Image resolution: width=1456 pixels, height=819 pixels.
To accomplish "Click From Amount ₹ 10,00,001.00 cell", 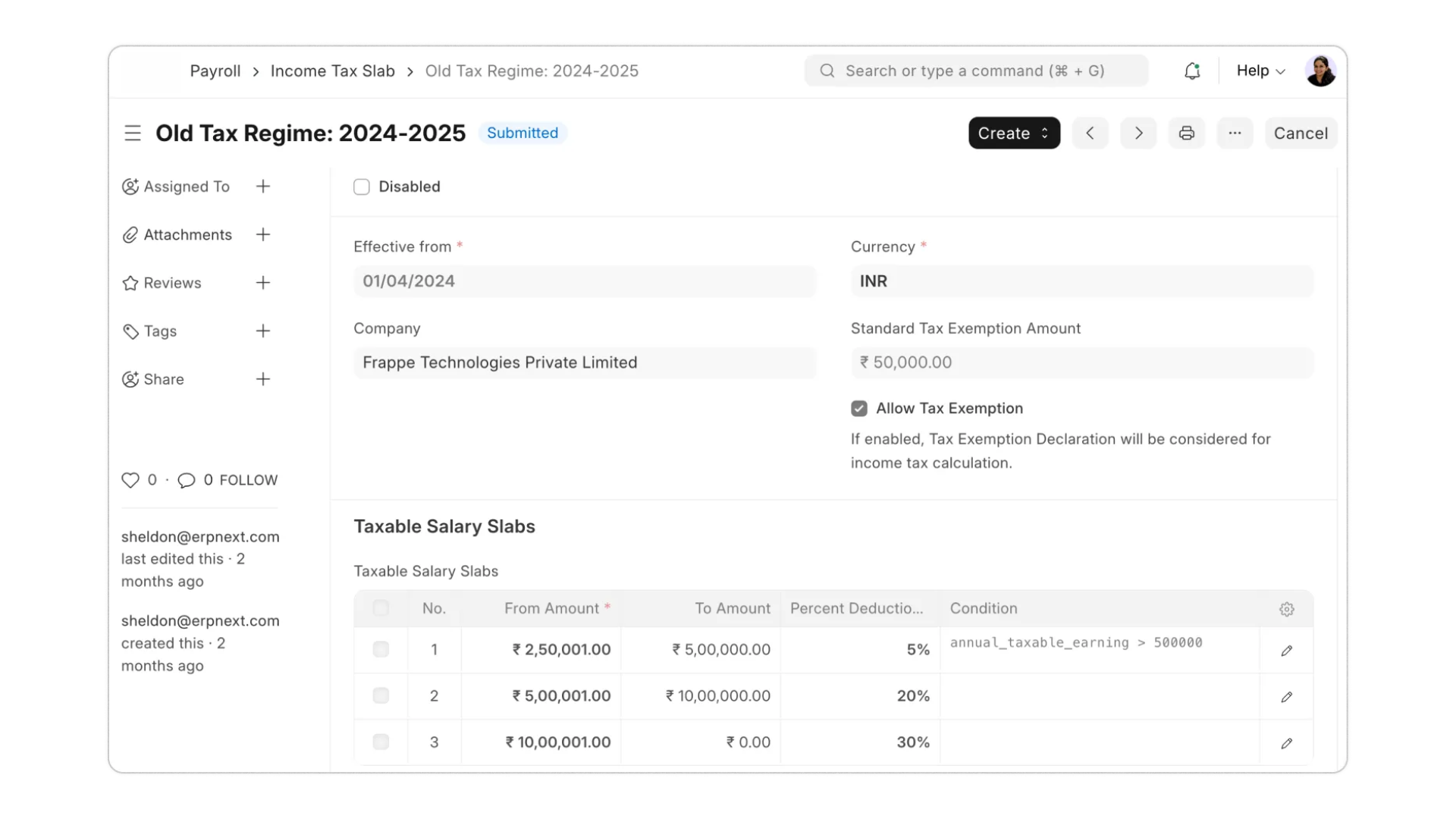I will [541, 742].
